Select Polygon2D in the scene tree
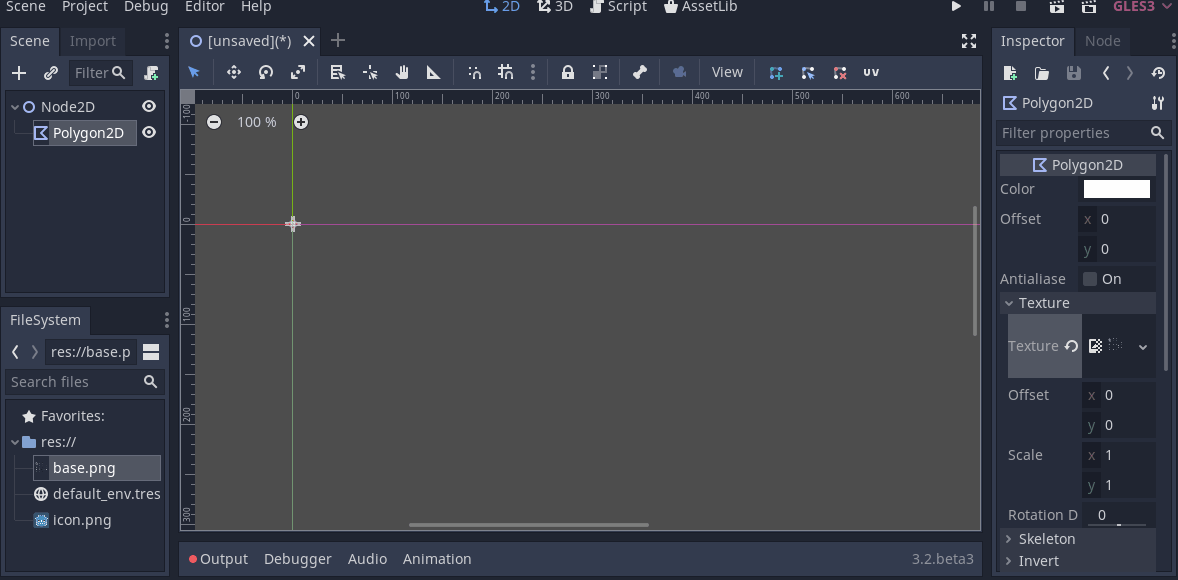This screenshot has width=1178, height=580. click(x=85, y=133)
